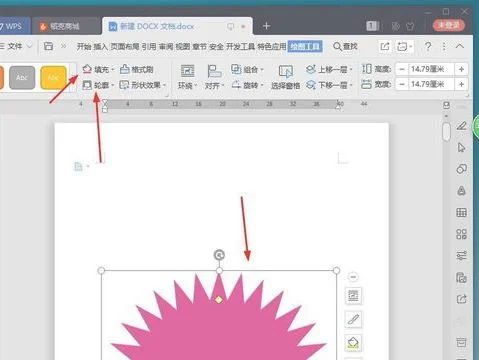Expand the Align (对齐) dropdown arrow
Viewport: 479px width, 360px height.
(x=223, y=86)
